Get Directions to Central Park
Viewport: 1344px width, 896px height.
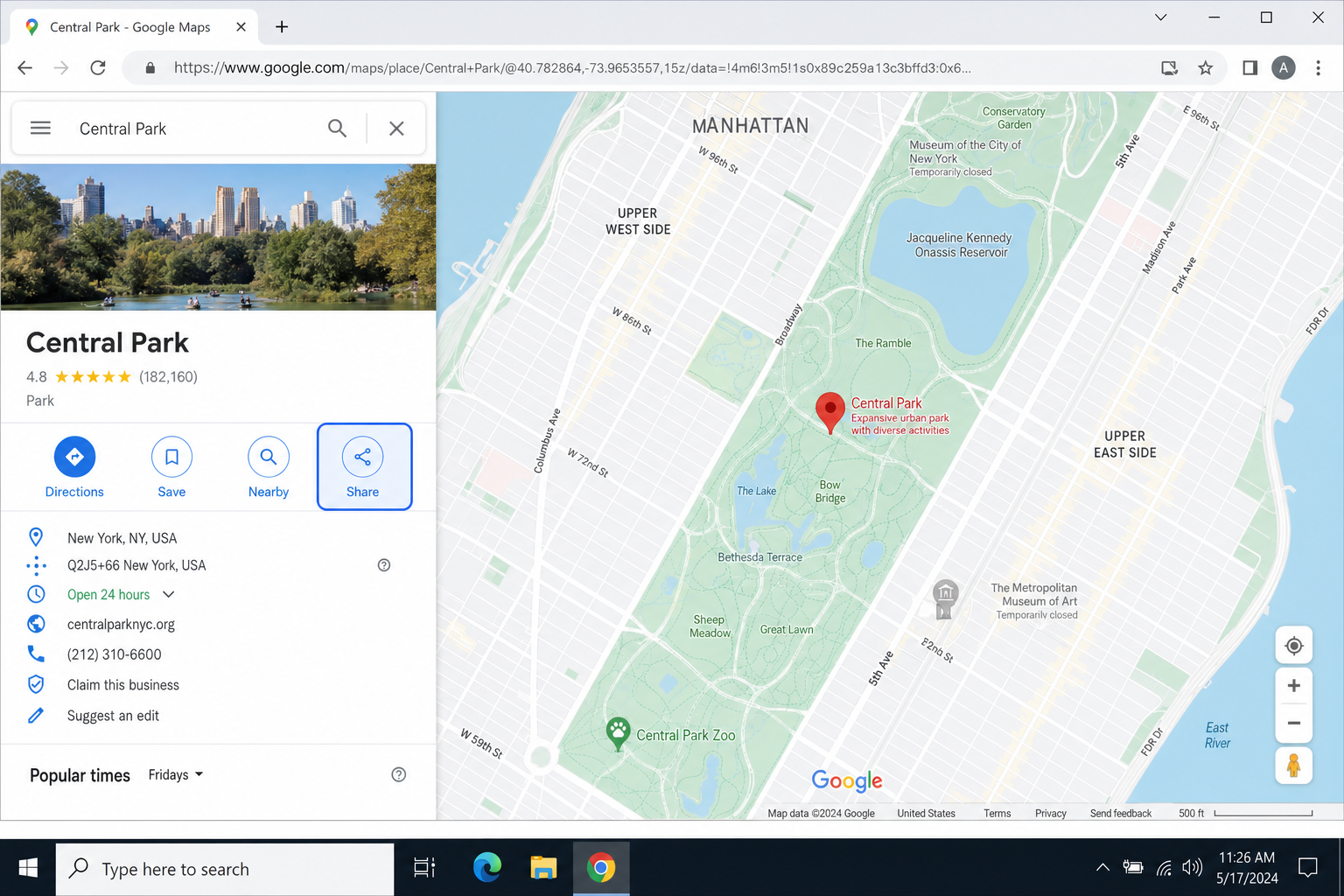click(x=74, y=467)
